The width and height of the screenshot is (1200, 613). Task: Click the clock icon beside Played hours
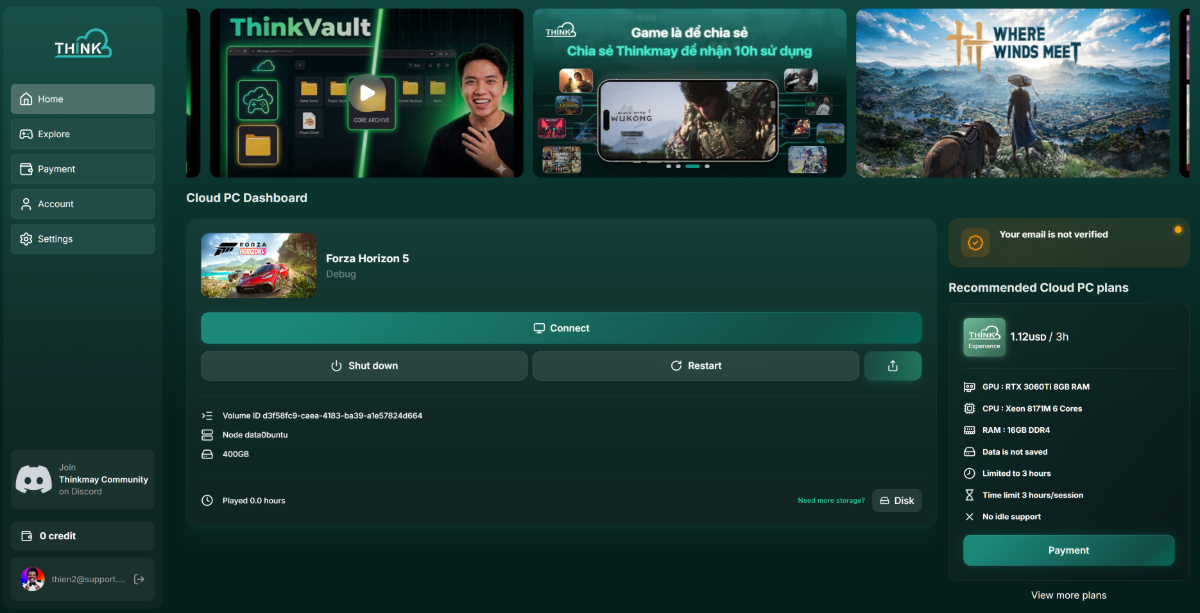pyautogui.click(x=207, y=500)
